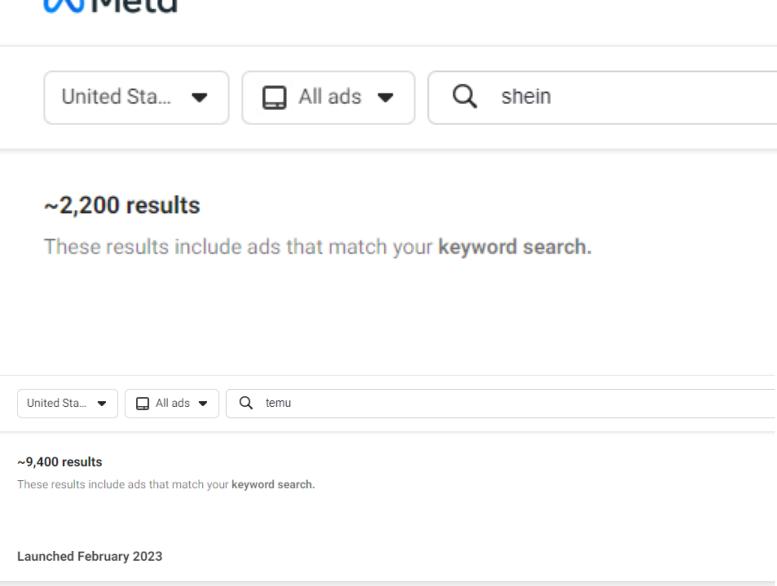Click the caret beside smaller 'United Sta...'
This screenshot has width=777, height=586.
pos(102,404)
